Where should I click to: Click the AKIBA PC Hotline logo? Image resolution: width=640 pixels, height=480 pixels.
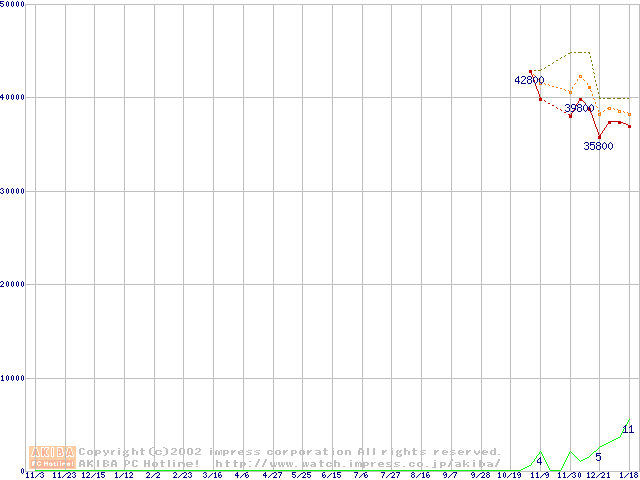pyautogui.click(x=52, y=457)
